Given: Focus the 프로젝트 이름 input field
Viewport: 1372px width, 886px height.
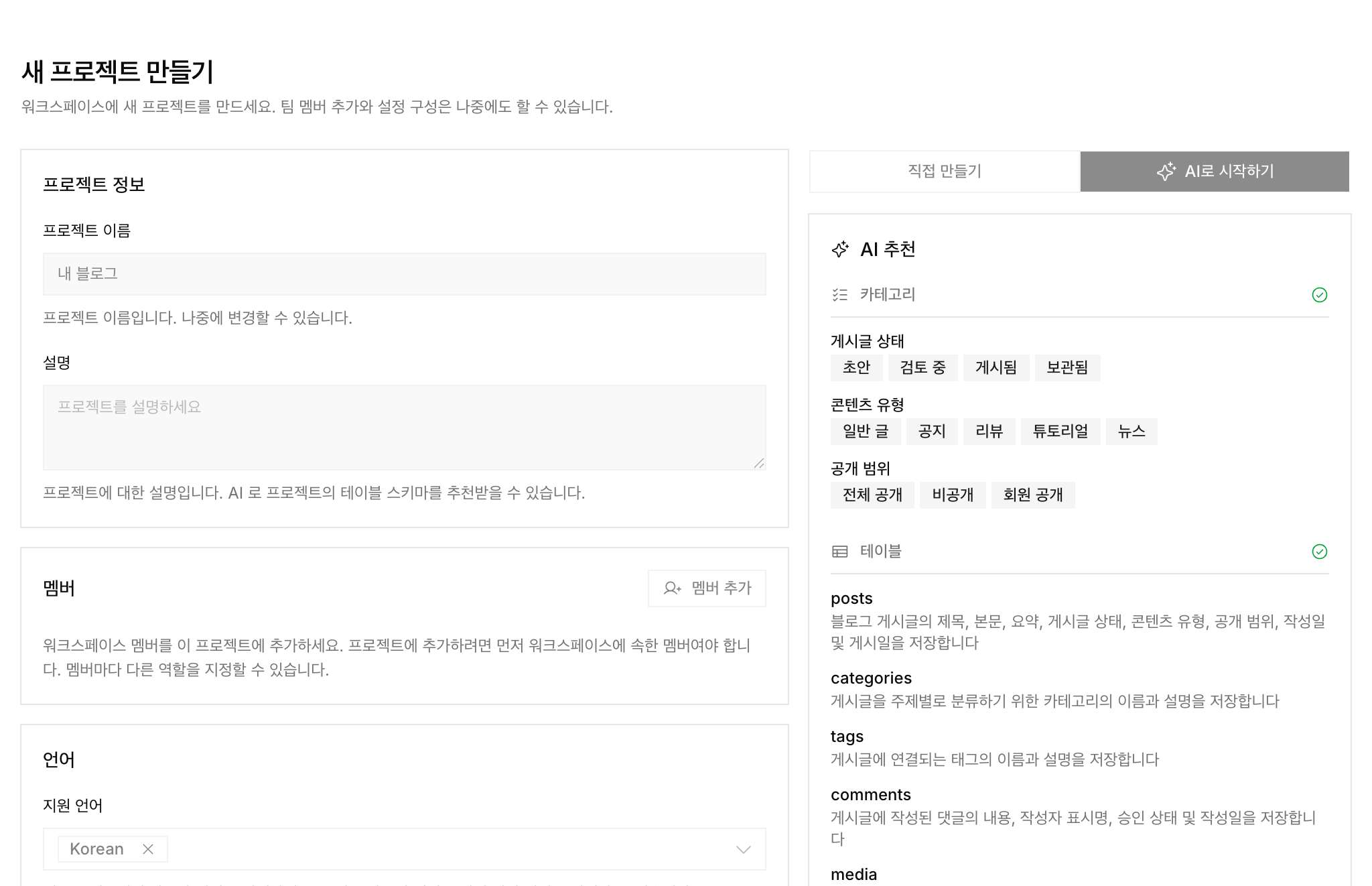Looking at the screenshot, I should [405, 274].
